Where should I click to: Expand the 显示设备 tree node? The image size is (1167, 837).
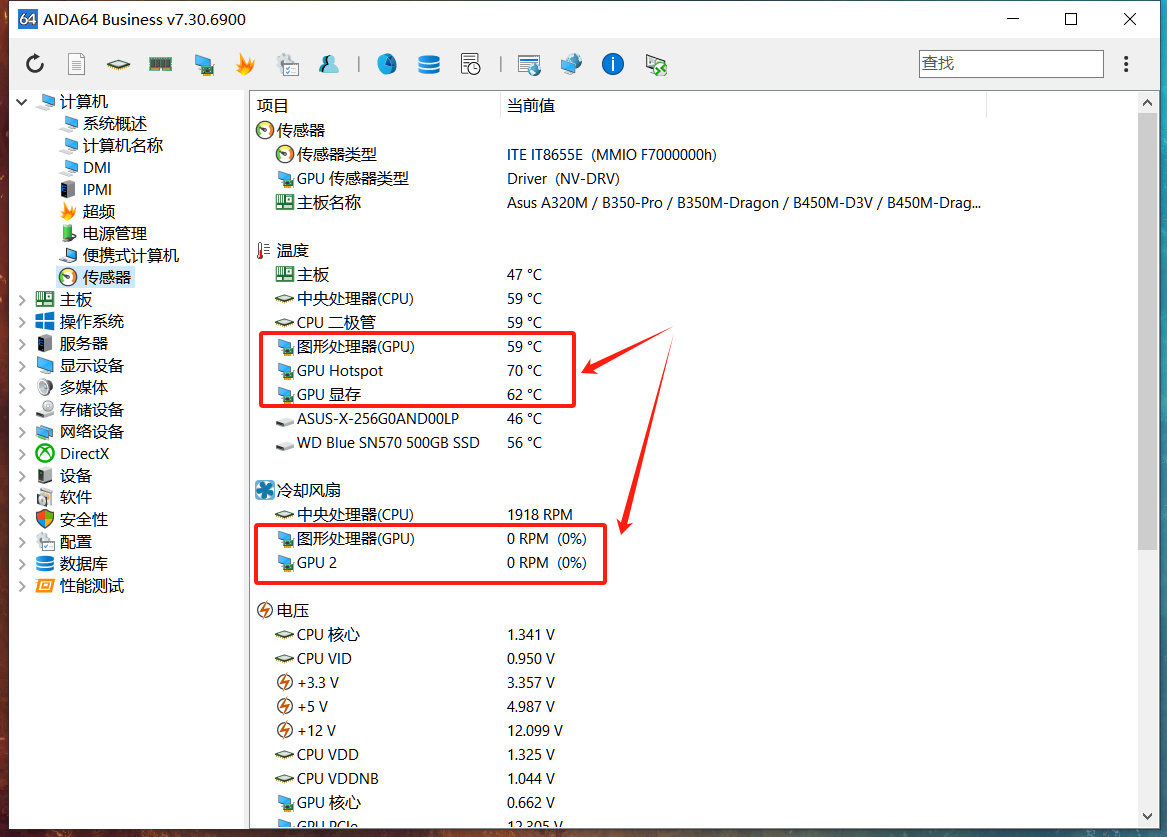point(22,366)
